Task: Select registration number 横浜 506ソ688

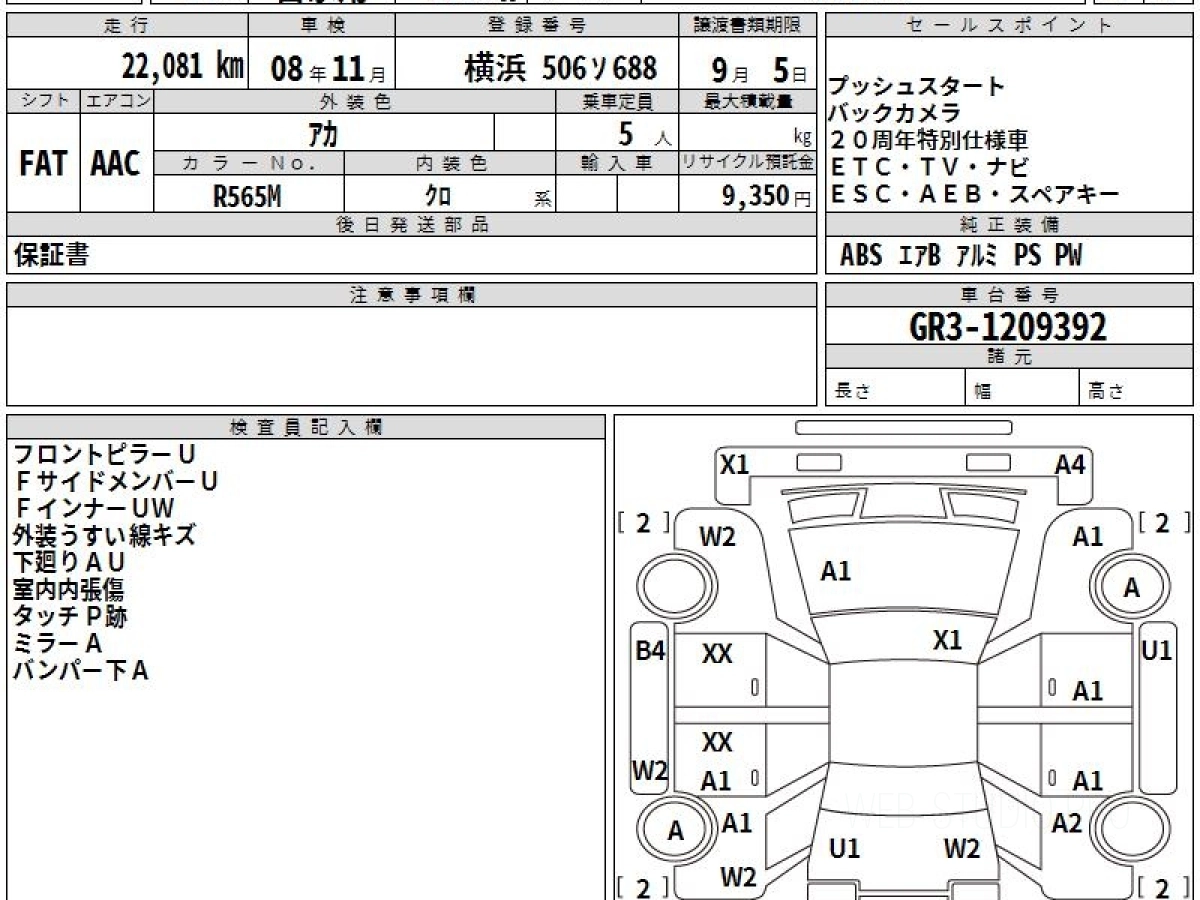Action: [x=560, y=68]
